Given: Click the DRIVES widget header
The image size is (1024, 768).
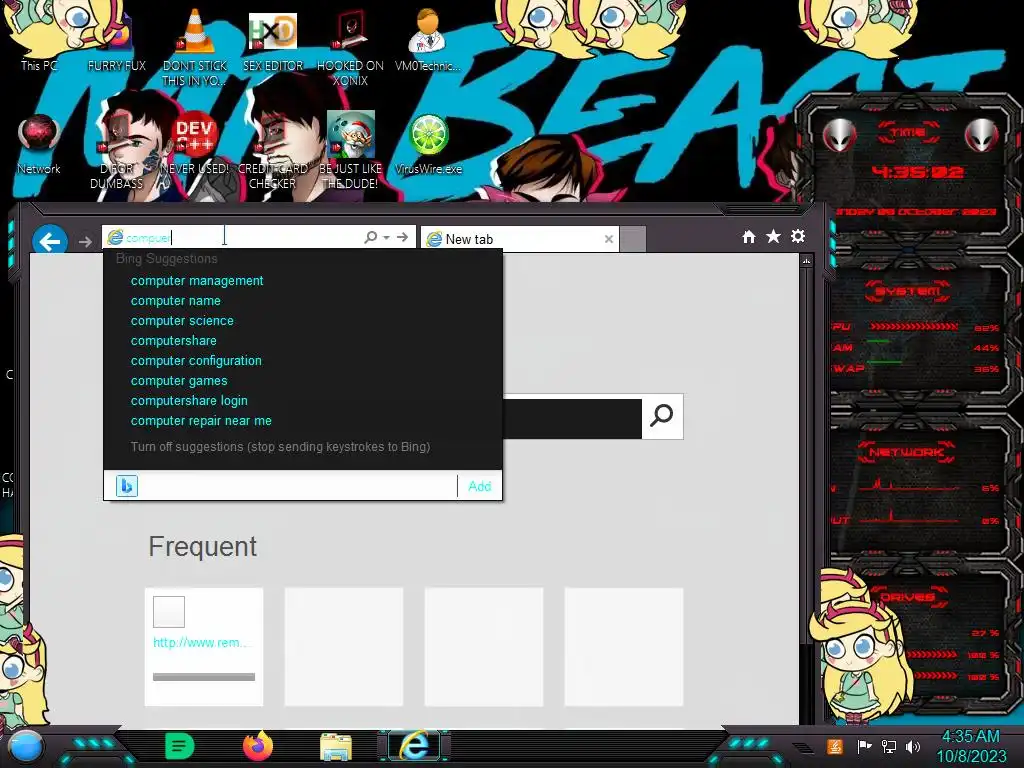Looking at the screenshot, I should pyautogui.click(x=906, y=597).
